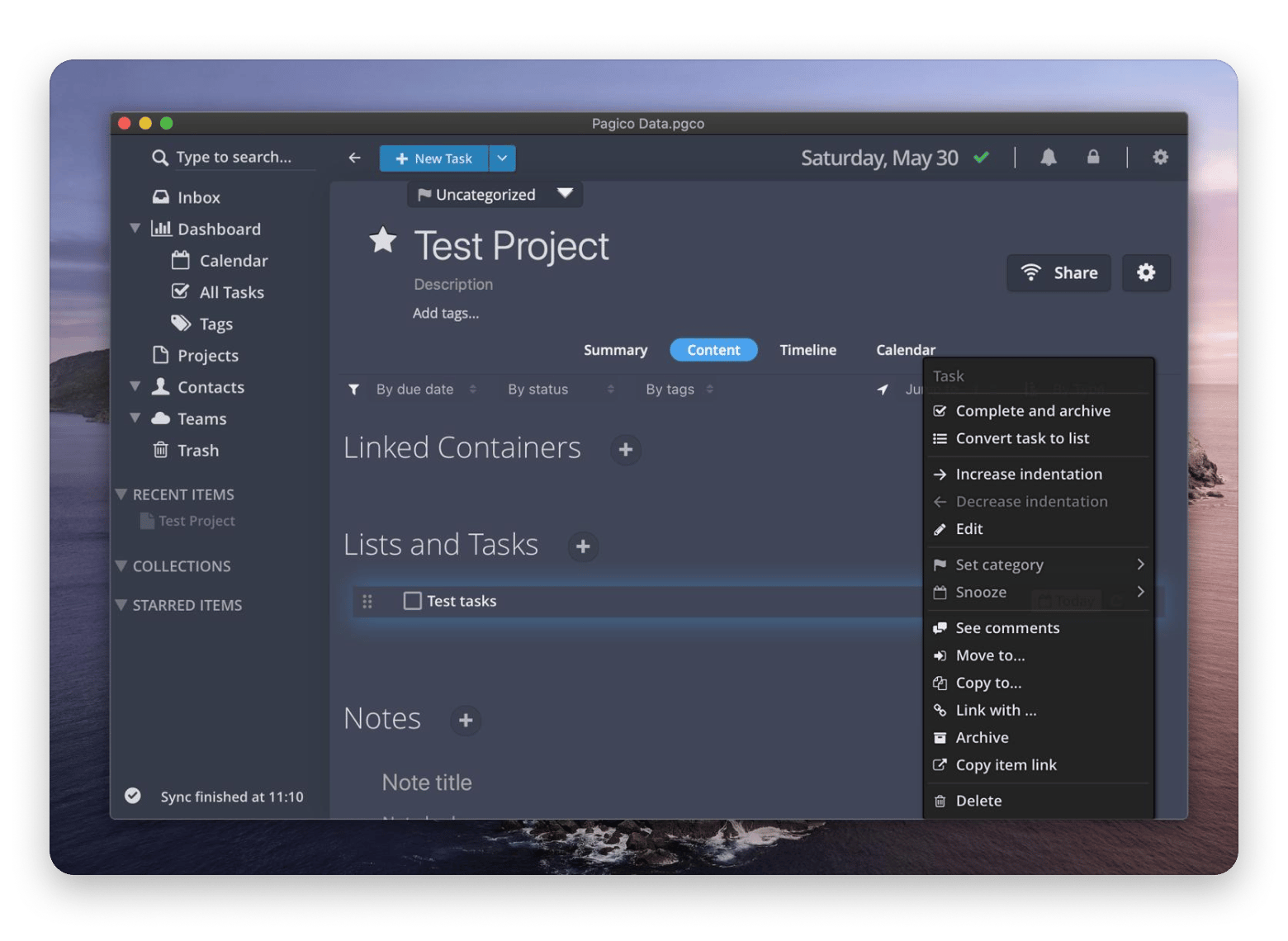Screen dimensions: 1288x941
Task: Click the filter funnel icon
Action: click(353, 390)
